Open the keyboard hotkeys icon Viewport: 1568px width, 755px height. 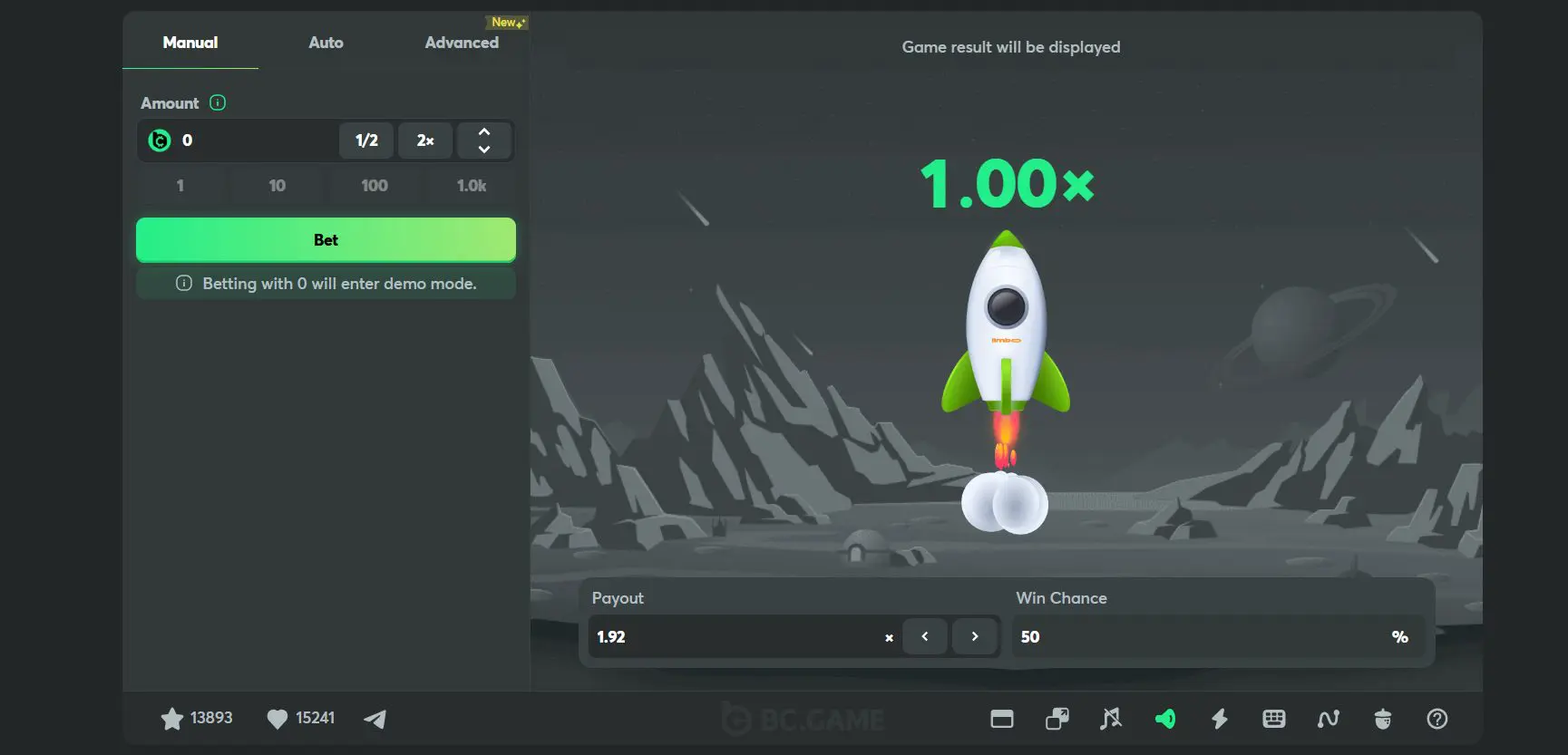[x=1273, y=719]
